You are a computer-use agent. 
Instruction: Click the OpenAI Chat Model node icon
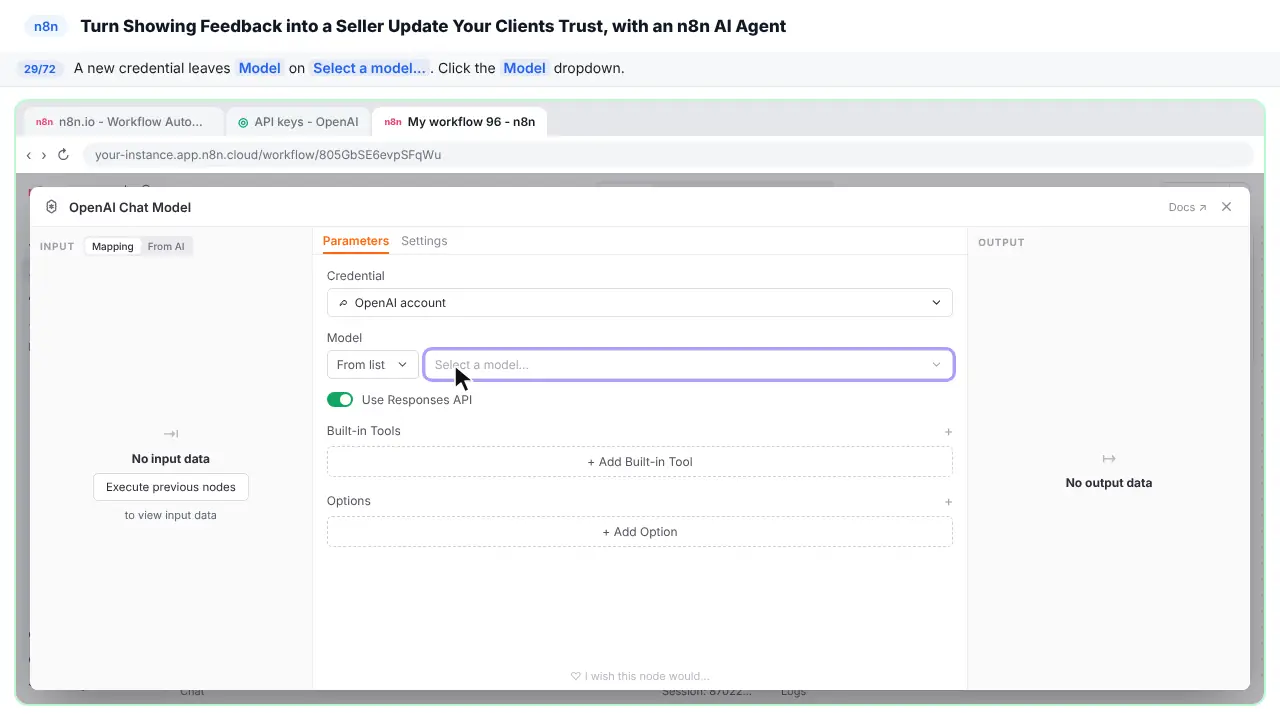(x=52, y=207)
